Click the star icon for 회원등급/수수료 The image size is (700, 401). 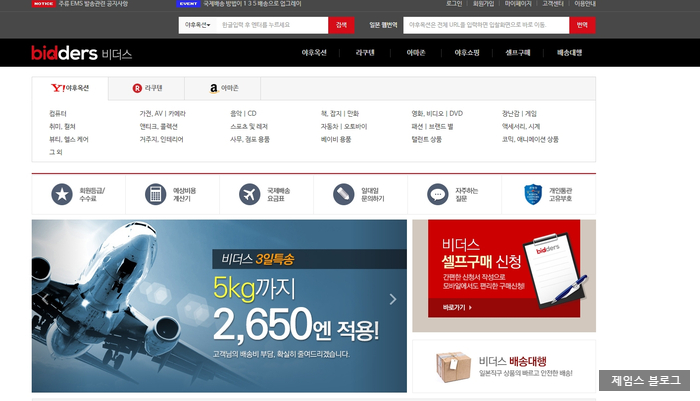click(62, 194)
